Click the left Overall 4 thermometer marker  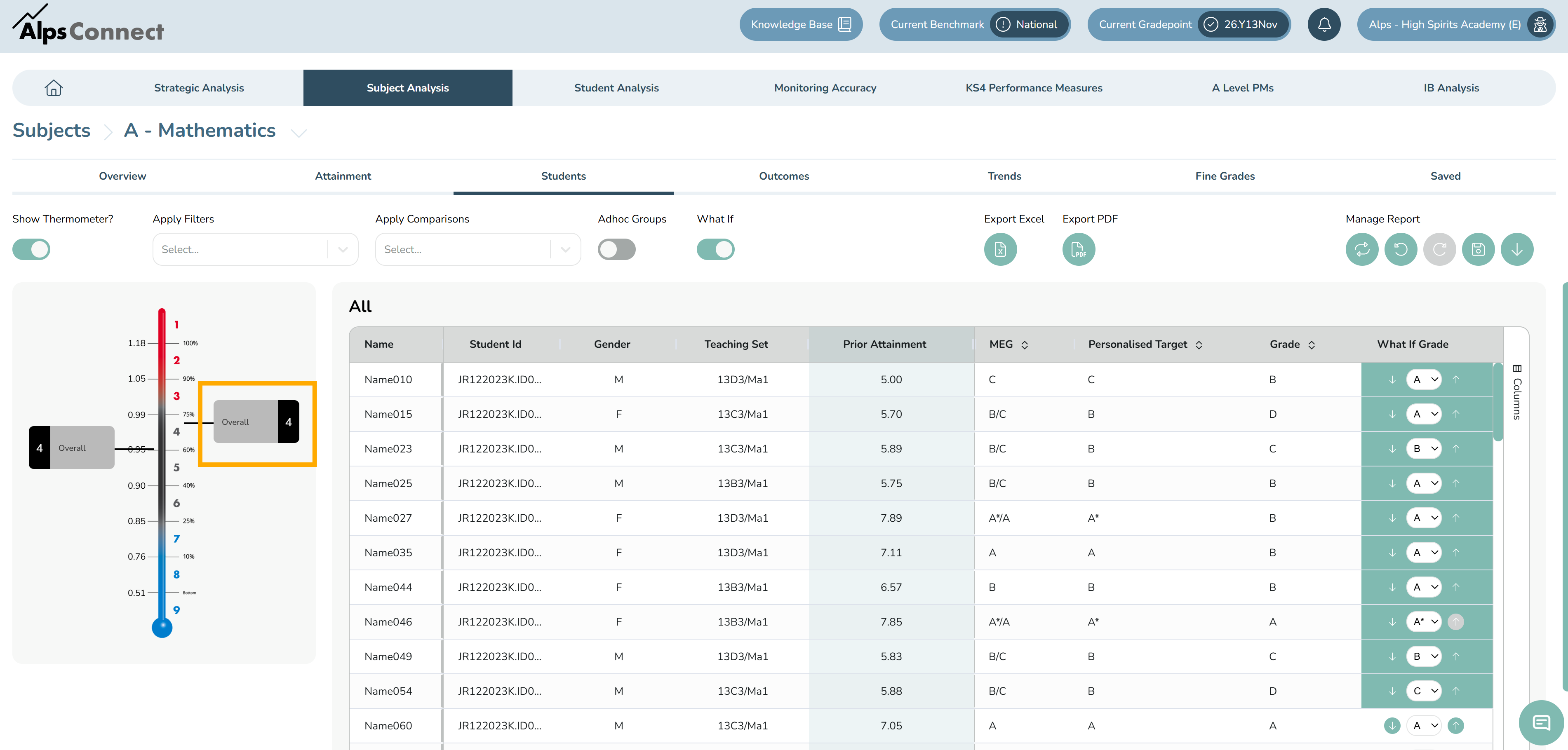71,448
